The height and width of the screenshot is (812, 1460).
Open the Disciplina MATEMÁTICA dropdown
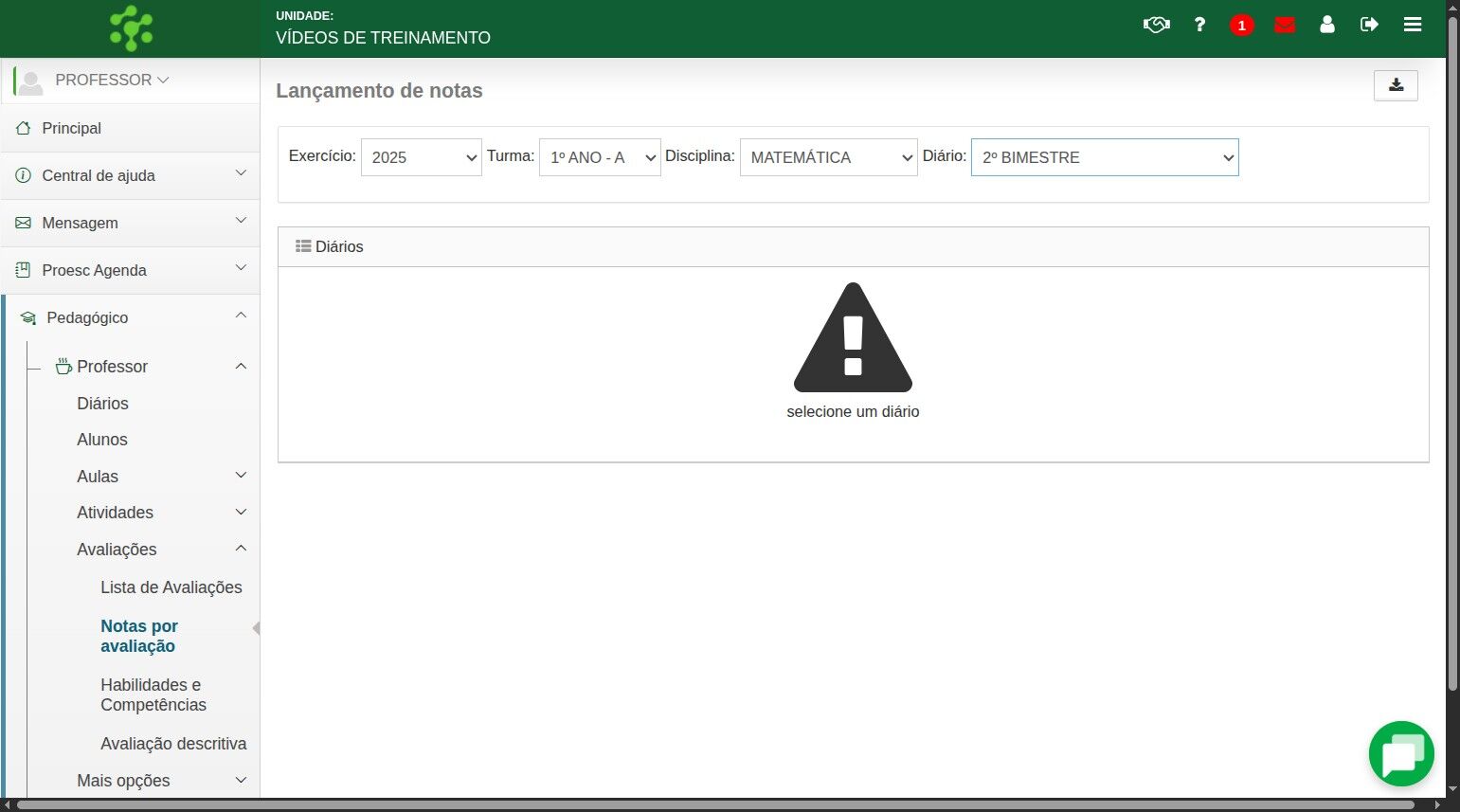coord(829,157)
